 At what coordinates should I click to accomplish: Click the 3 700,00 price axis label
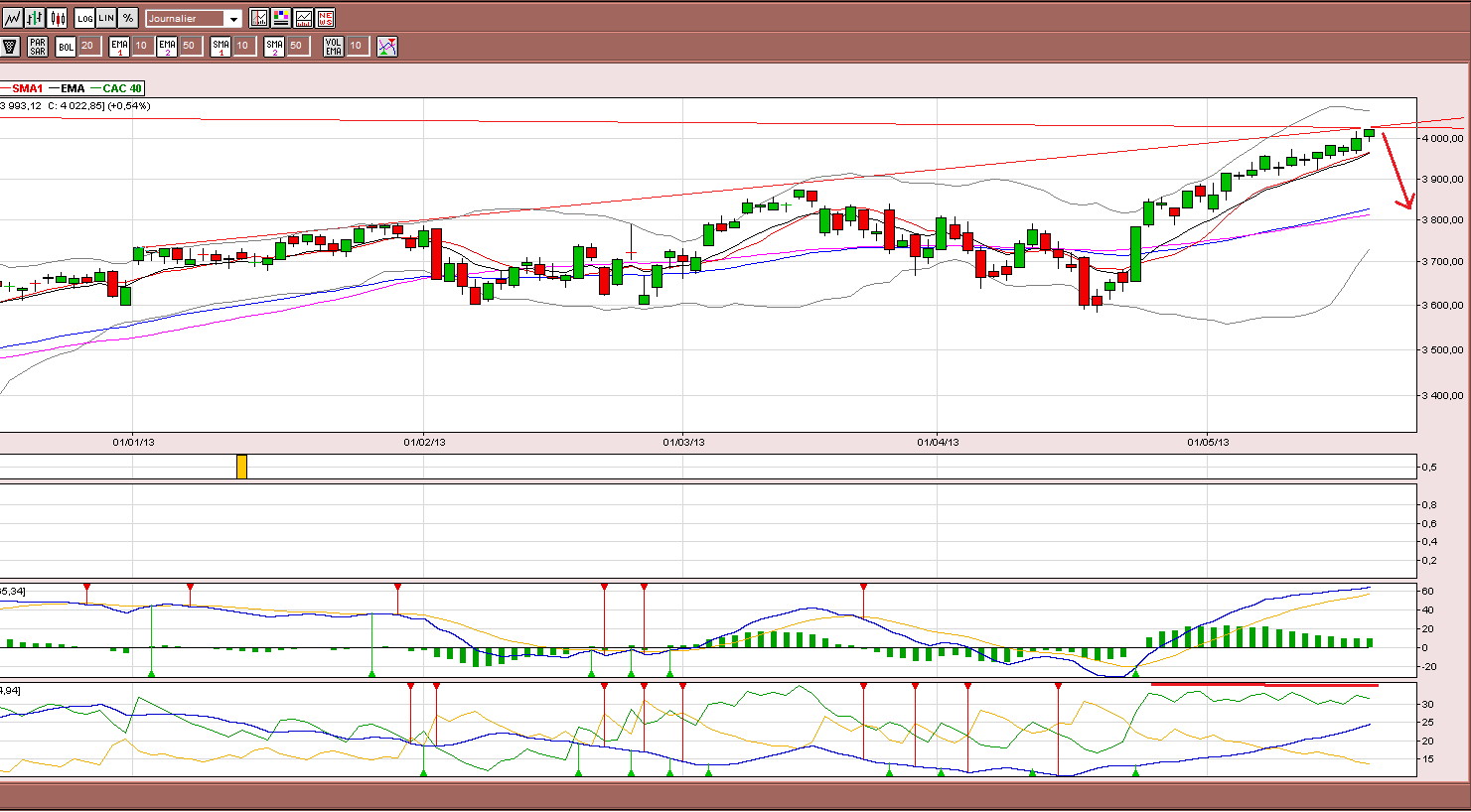[1443, 262]
